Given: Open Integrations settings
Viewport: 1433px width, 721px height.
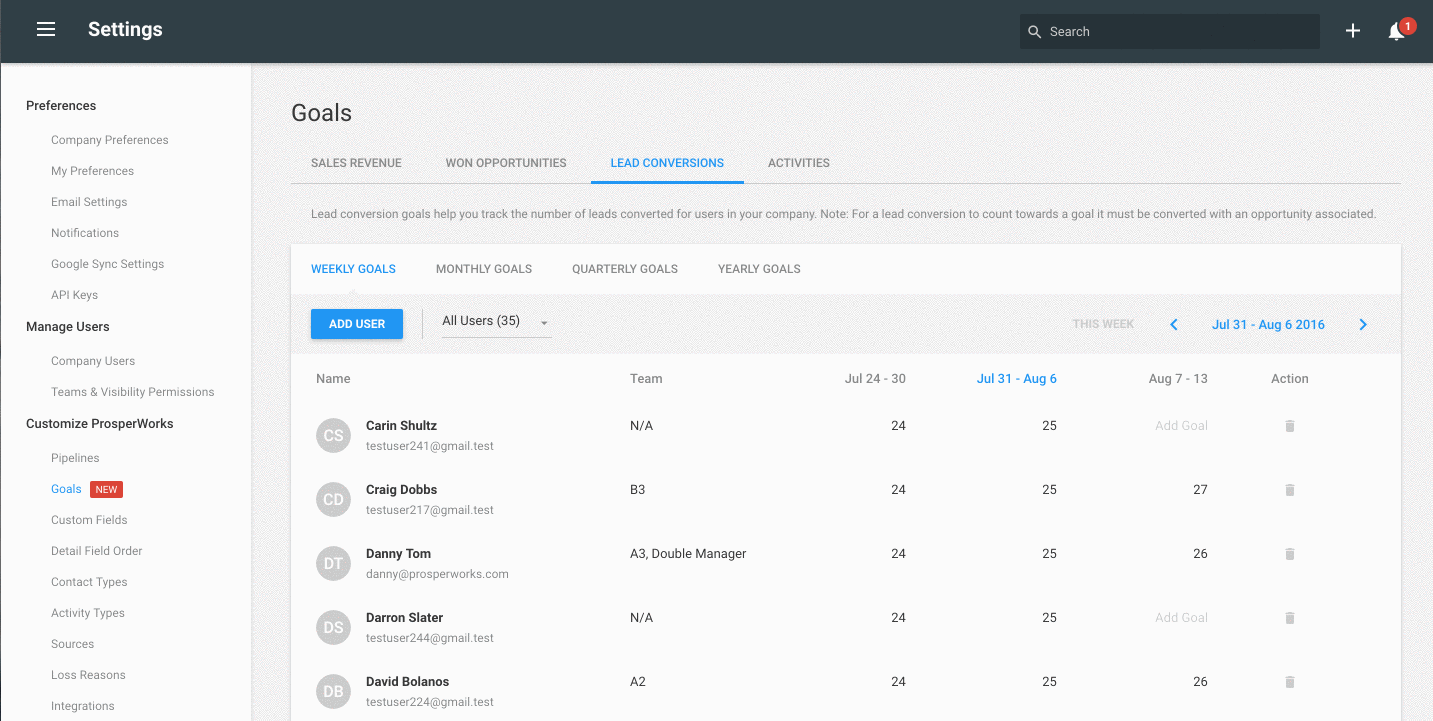Looking at the screenshot, I should [83, 706].
